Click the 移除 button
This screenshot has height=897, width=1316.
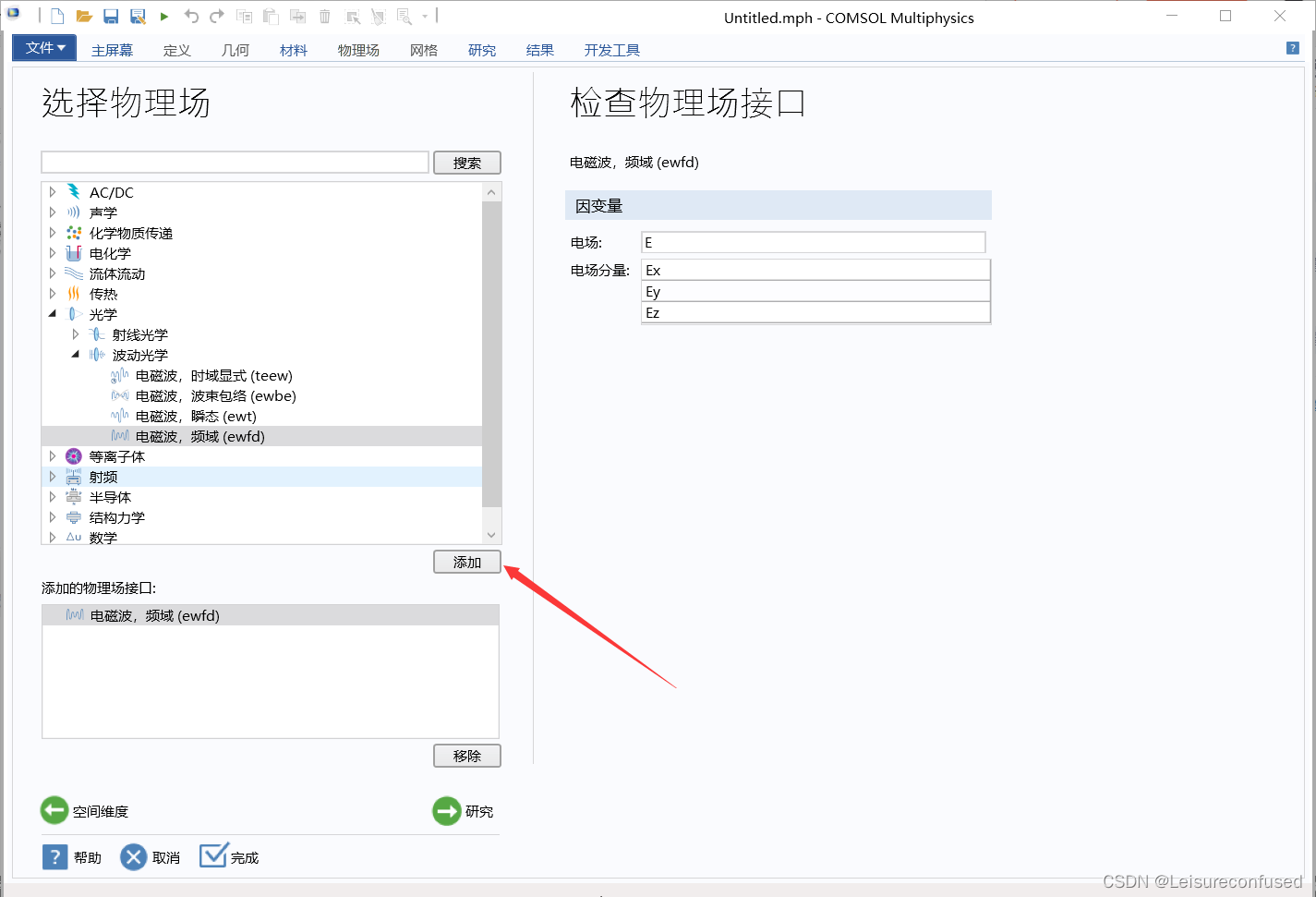[x=467, y=756]
